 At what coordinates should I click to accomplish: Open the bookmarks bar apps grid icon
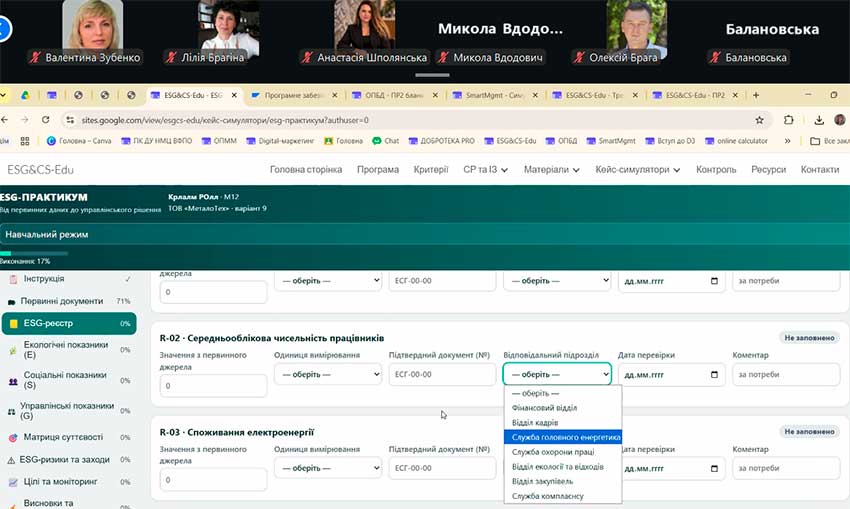coord(25,141)
